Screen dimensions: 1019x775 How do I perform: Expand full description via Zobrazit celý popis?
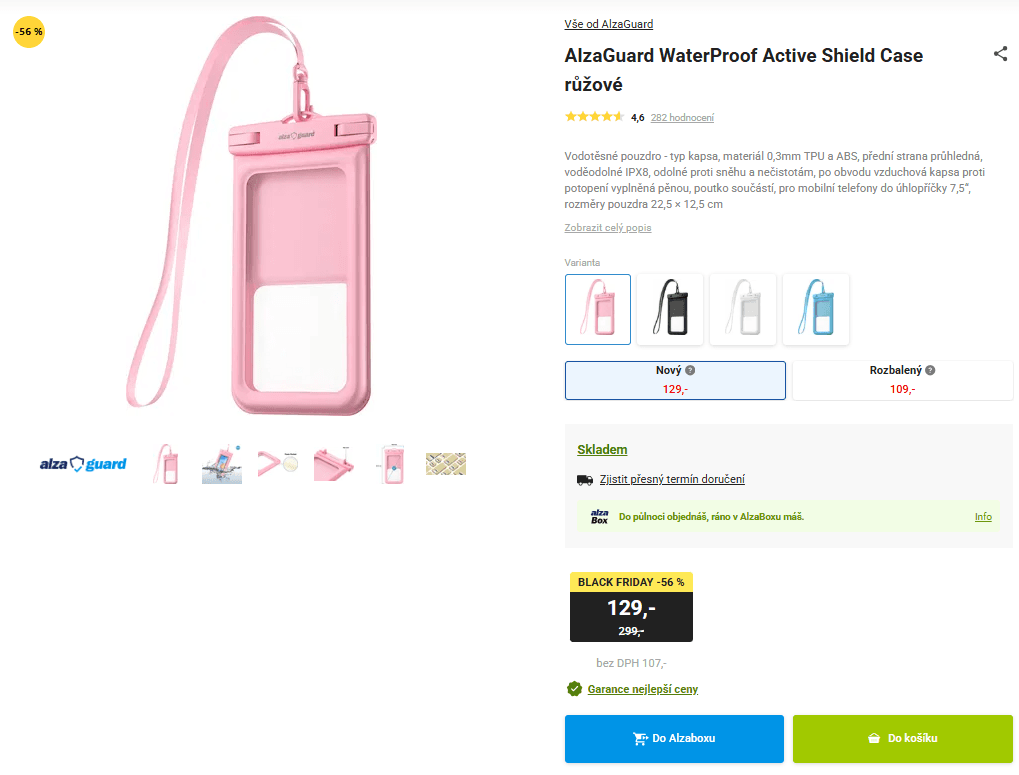coord(608,228)
